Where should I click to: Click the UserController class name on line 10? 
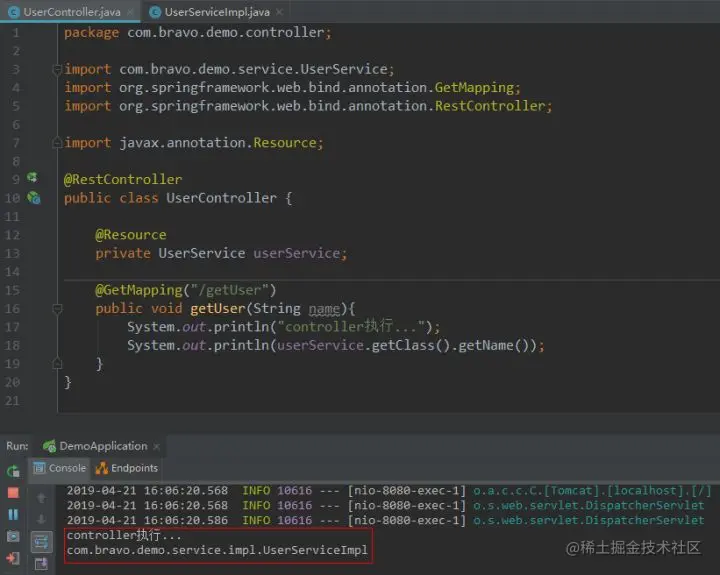pyautogui.click(x=221, y=198)
